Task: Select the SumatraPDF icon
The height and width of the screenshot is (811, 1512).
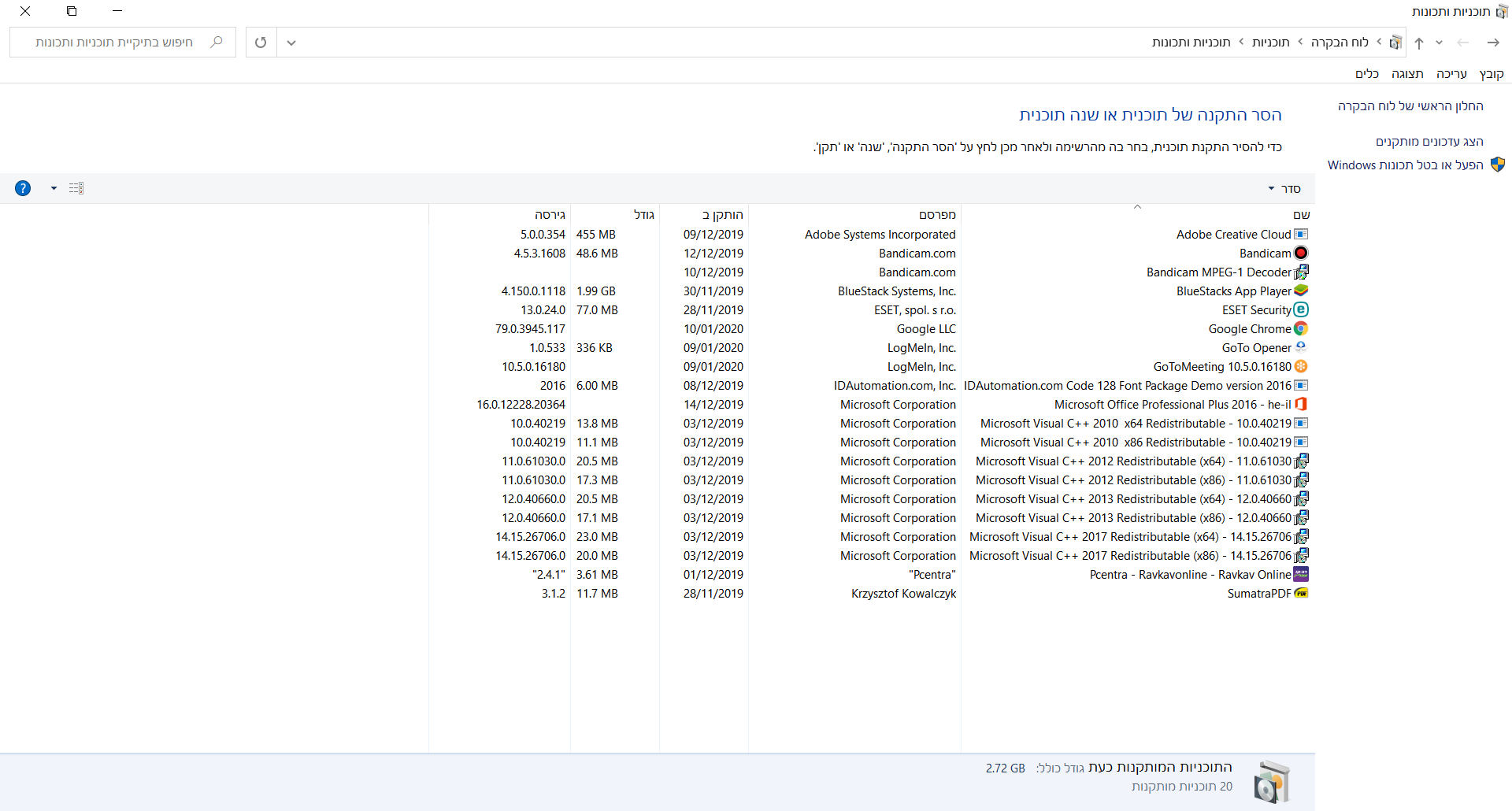Action: click(x=1301, y=593)
